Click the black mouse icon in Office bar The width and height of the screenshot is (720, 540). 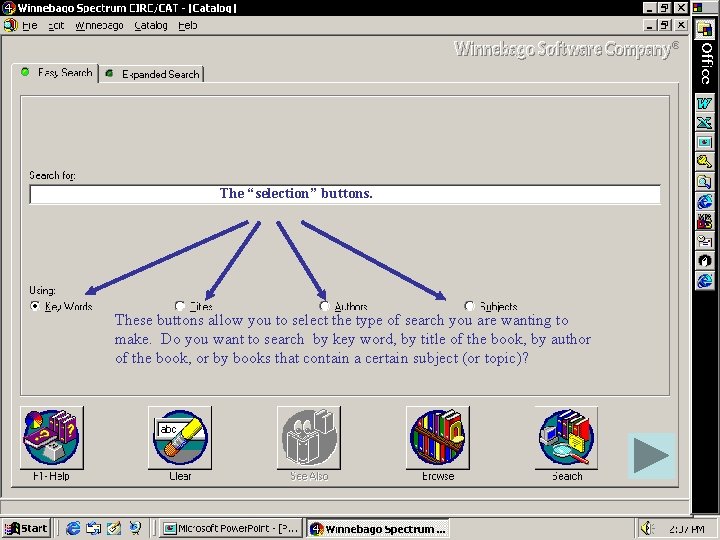coord(704,261)
